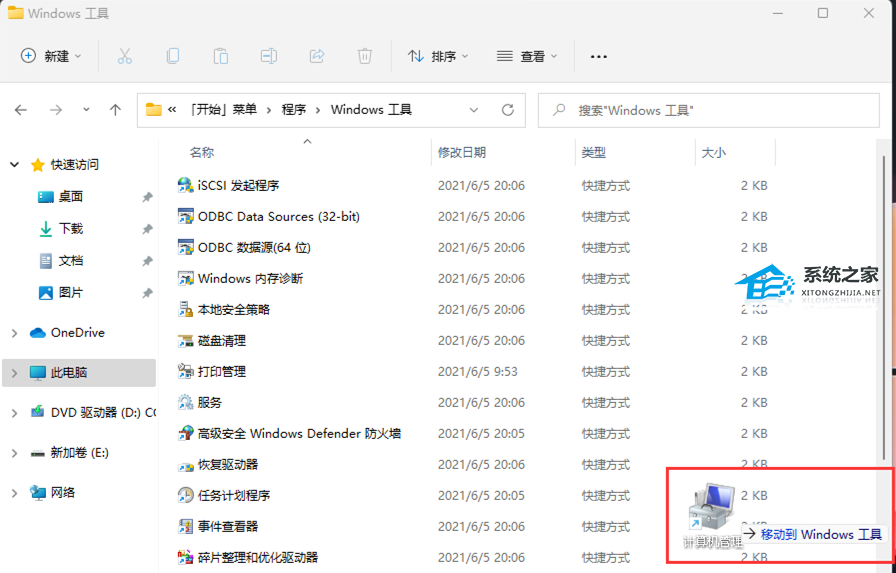
Task: Select the 本地安全策略 icon
Action: [185, 309]
